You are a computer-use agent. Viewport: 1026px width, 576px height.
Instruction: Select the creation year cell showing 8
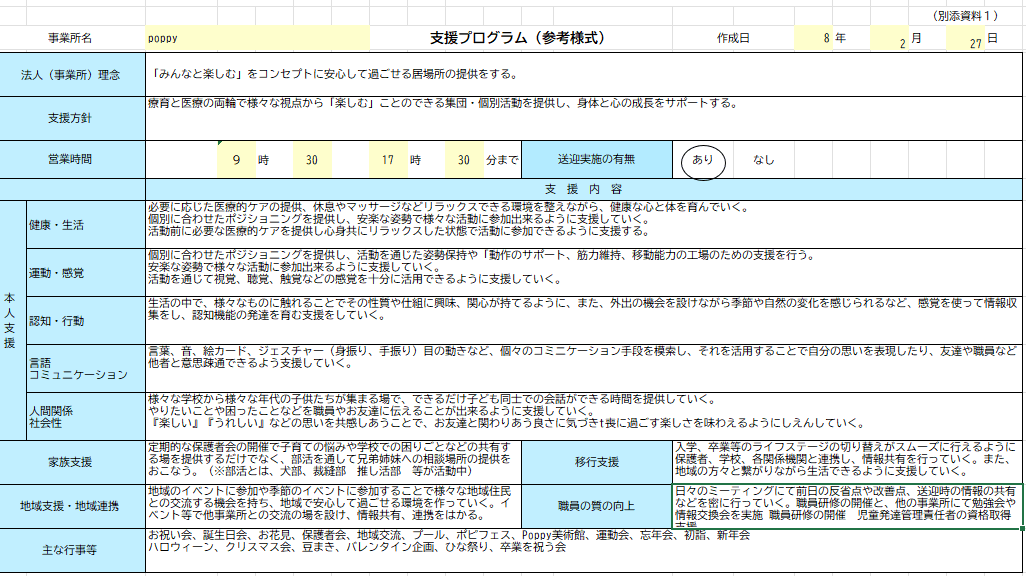pos(814,38)
